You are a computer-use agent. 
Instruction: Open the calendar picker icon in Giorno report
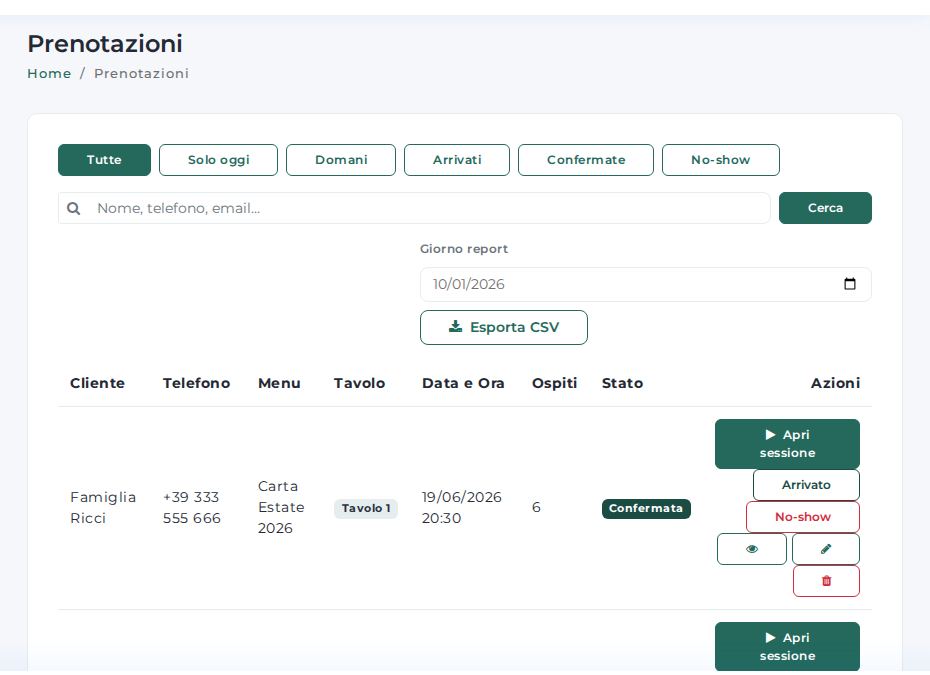tap(849, 284)
